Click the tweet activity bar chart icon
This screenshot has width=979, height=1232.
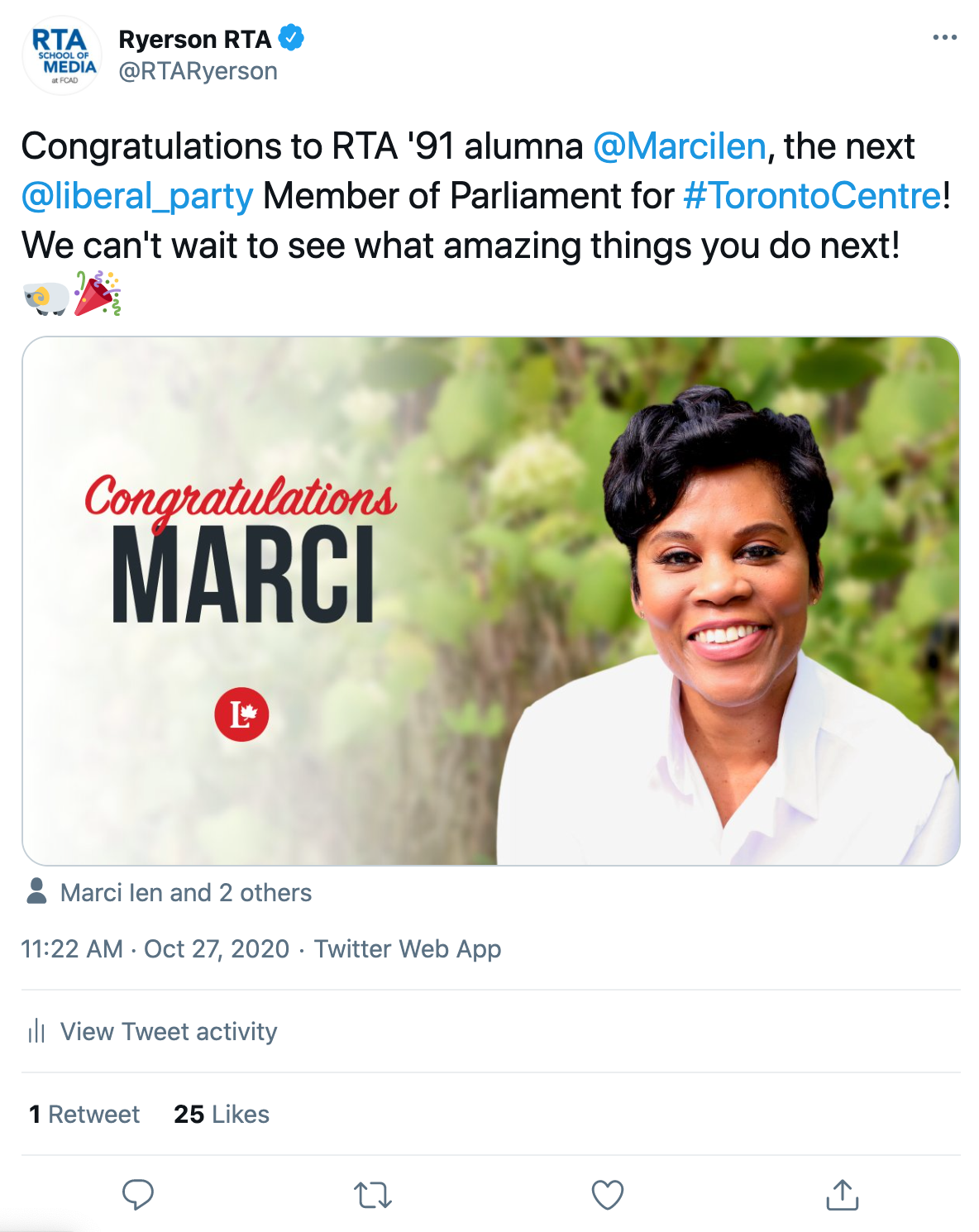click(x=36, y=1031)
